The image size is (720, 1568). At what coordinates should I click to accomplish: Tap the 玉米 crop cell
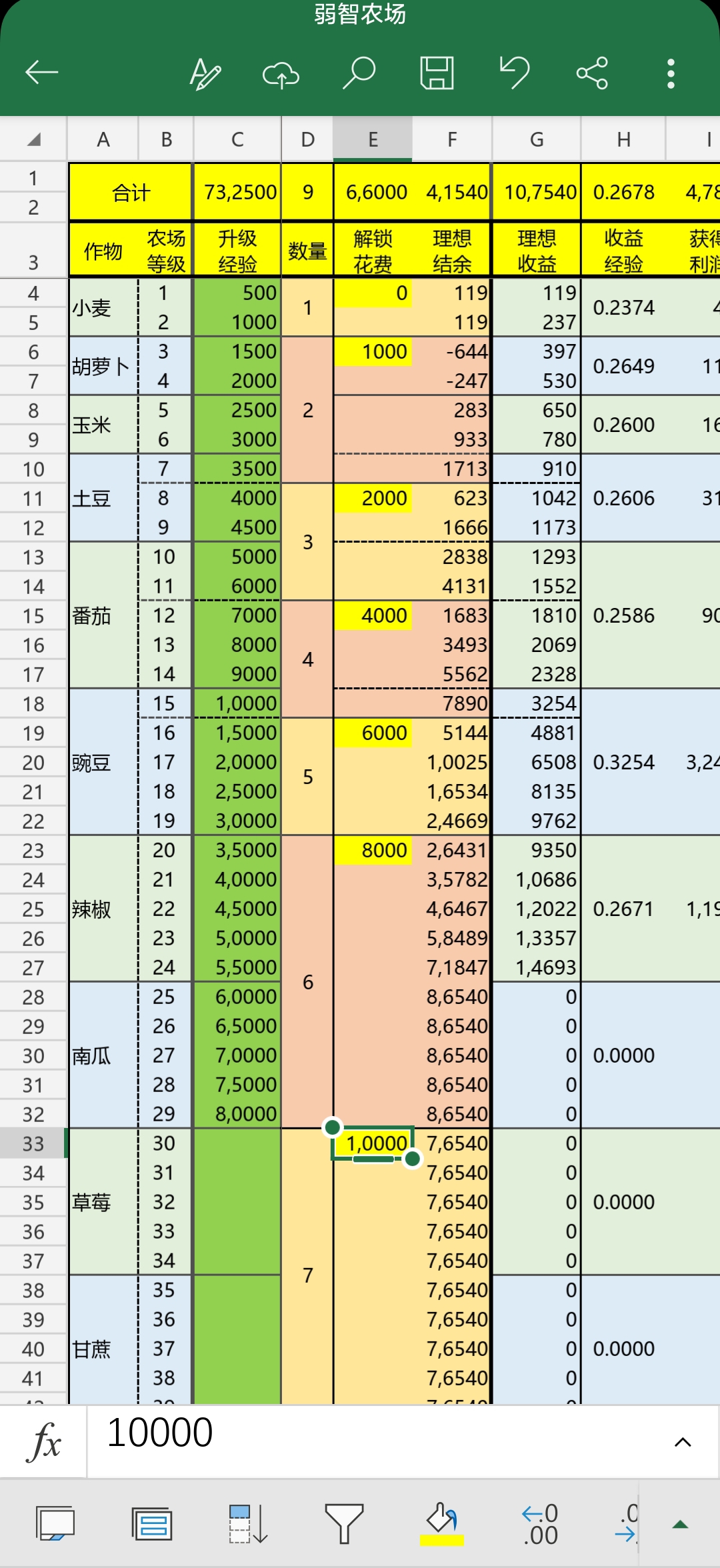click(103, 425)
